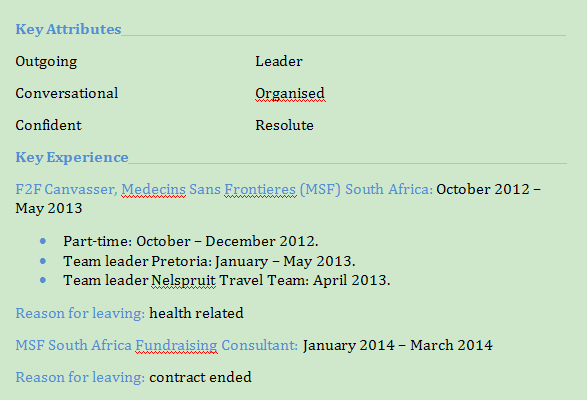This screenshot has width=587, height=400.
Task: Click the underlined word Frontieres
Action: pyautogui.click(x=260, y=189)
